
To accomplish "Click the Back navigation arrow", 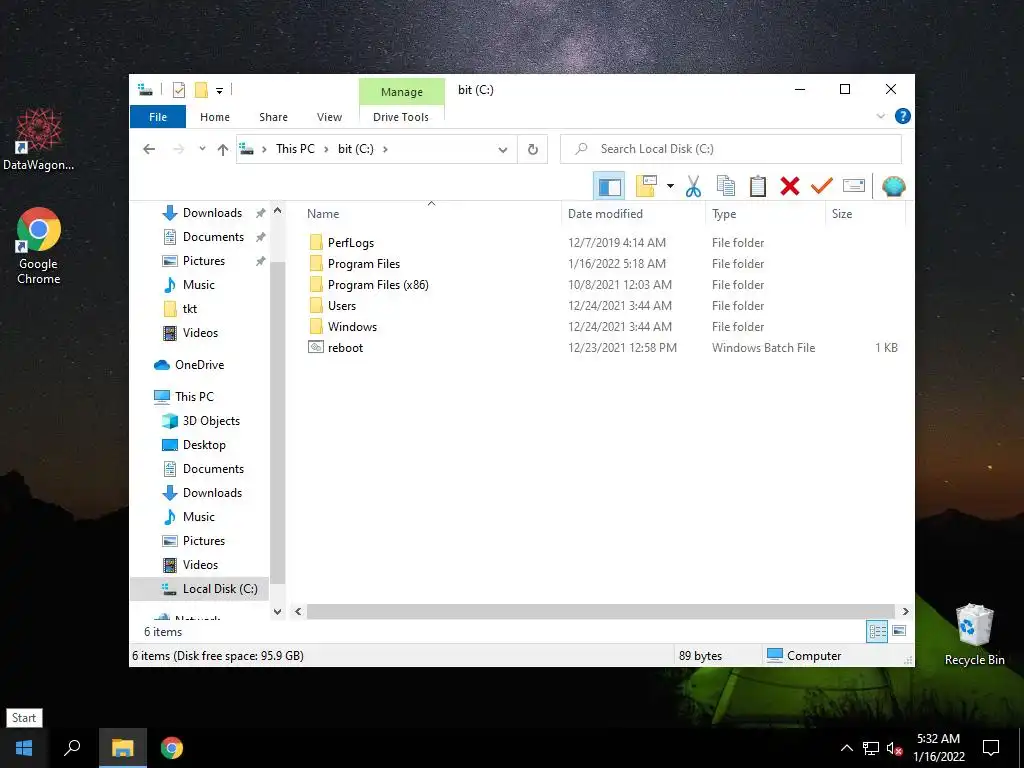I will (x=149, y=149).
